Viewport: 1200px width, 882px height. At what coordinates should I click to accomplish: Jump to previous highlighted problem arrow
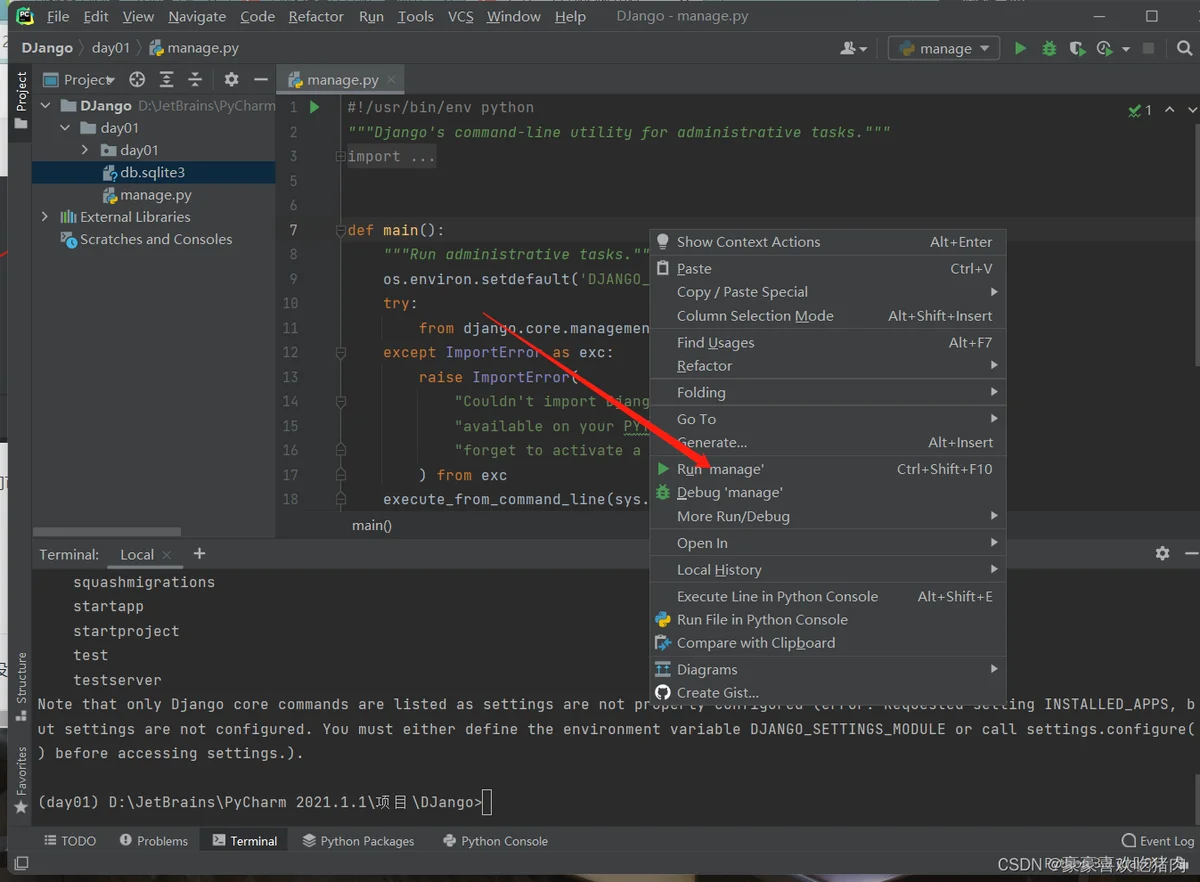pyautogui.click(x=1170, y=110)
